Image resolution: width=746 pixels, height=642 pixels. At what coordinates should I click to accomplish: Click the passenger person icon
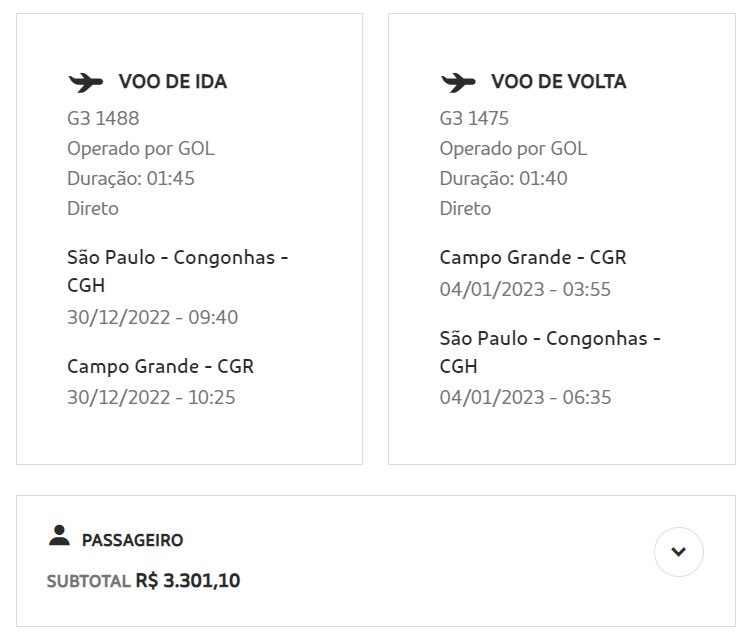(x=59, y=535)
